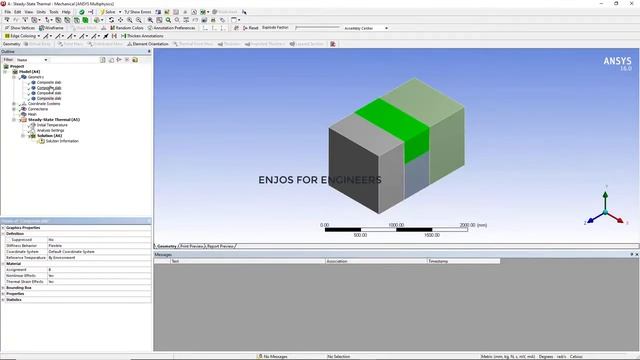
Task: Collapse the Geometry tree node
Action: pyautogui.click(x=14, y=77)
